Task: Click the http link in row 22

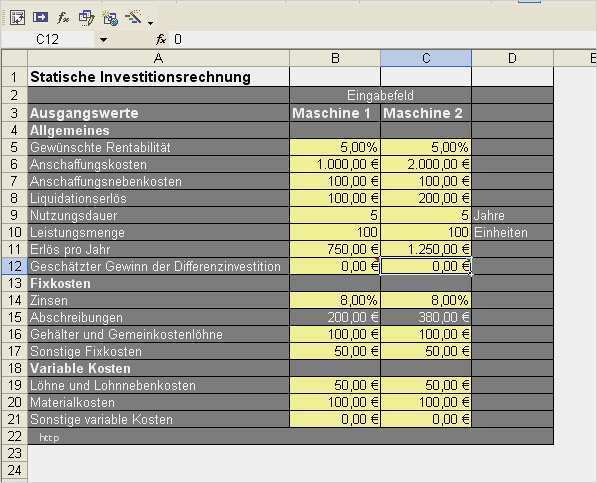Action: tap(49, 438)
